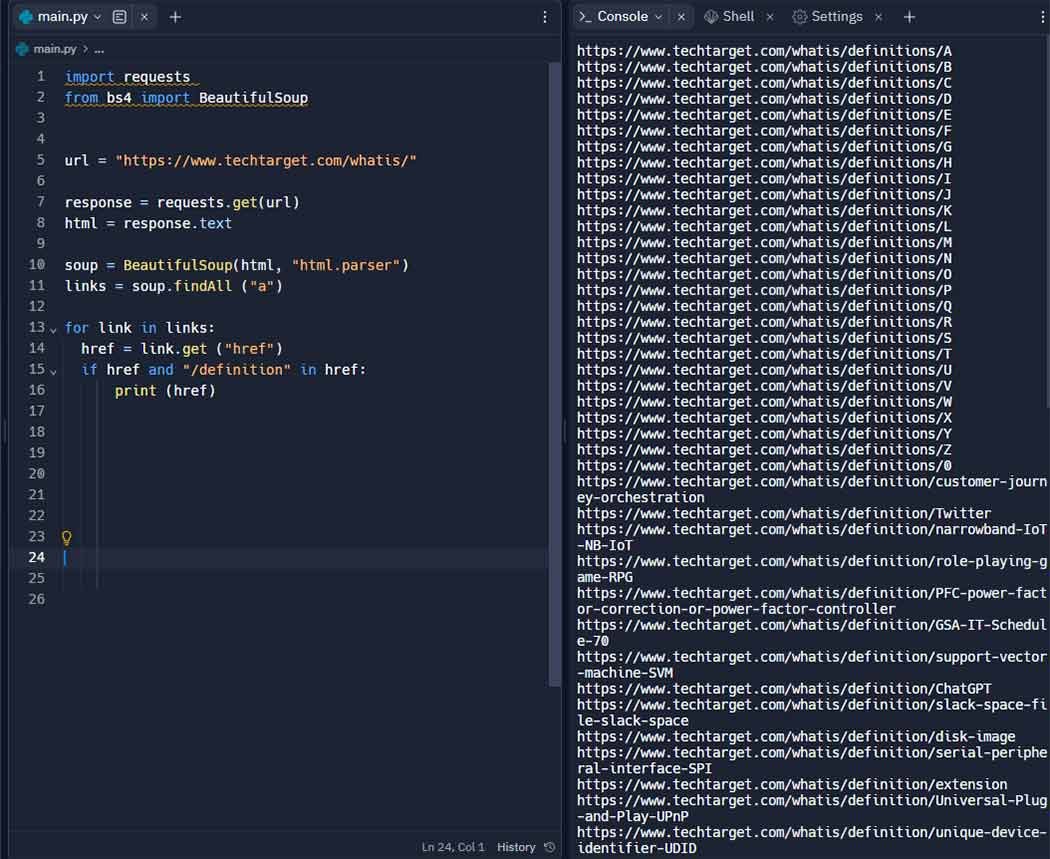Click the Python file icon in breadcrumb

point(22,48)
